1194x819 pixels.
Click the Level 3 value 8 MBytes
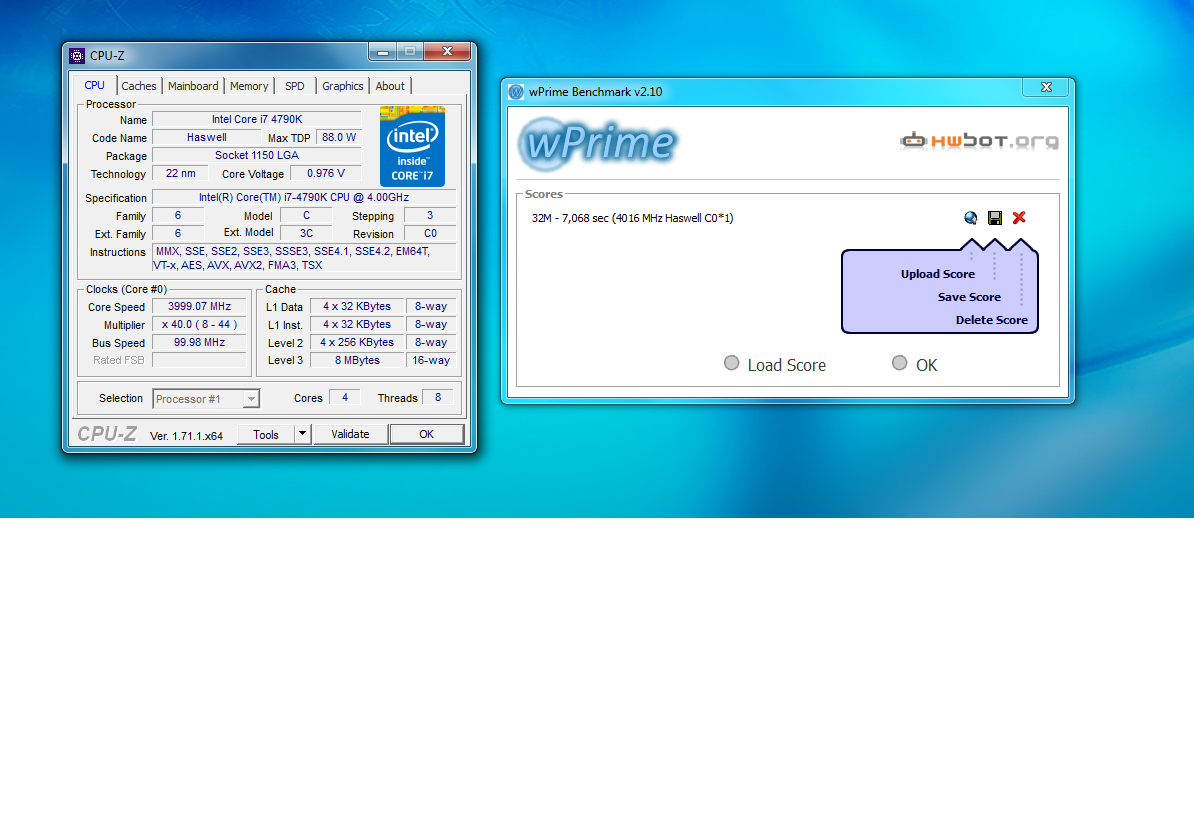click(357, 360)
